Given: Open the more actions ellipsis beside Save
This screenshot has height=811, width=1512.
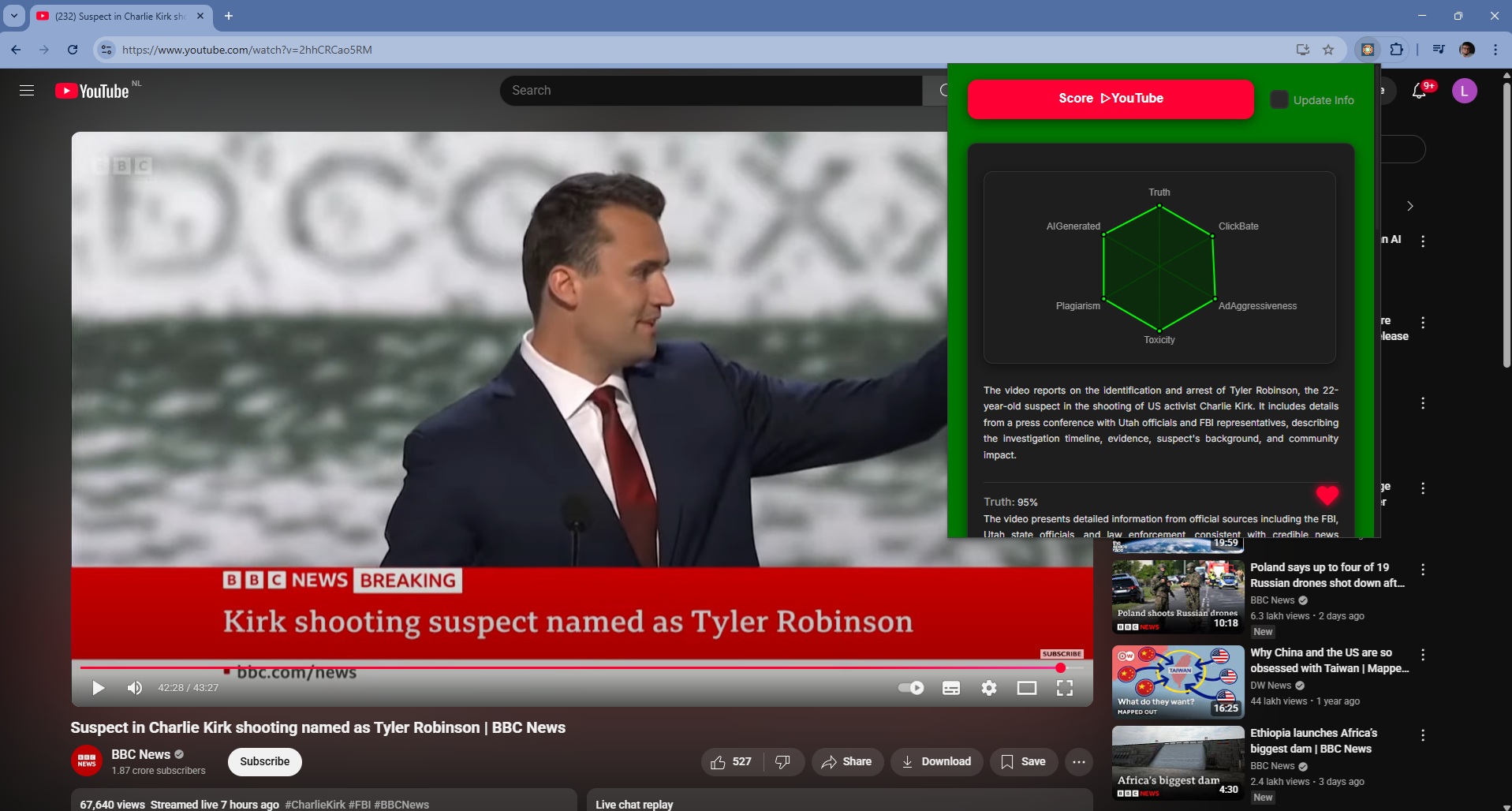Looking at the screenshot, I should [x=1079, y=761].
